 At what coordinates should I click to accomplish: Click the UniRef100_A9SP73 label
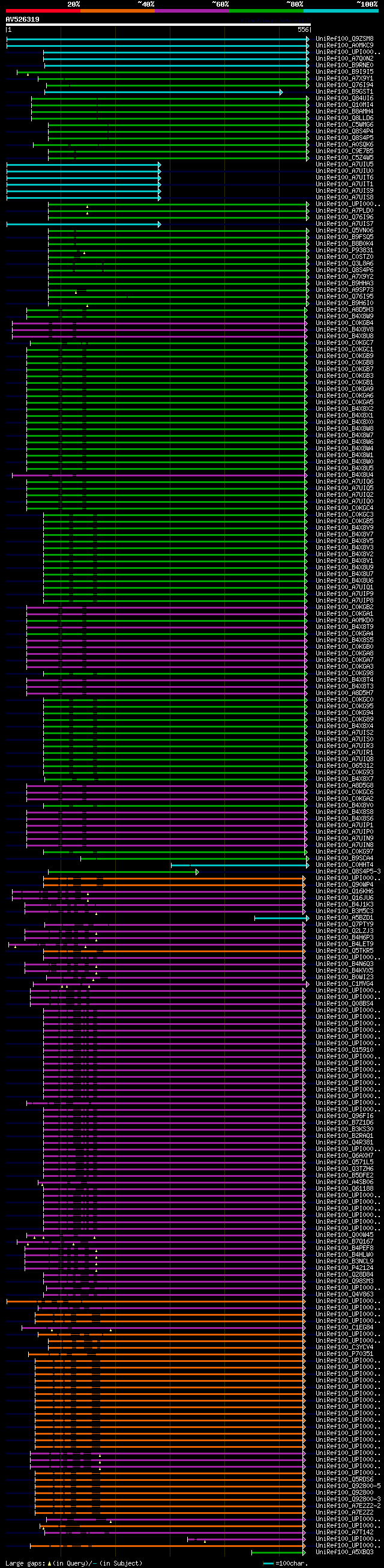pos(344,290)
